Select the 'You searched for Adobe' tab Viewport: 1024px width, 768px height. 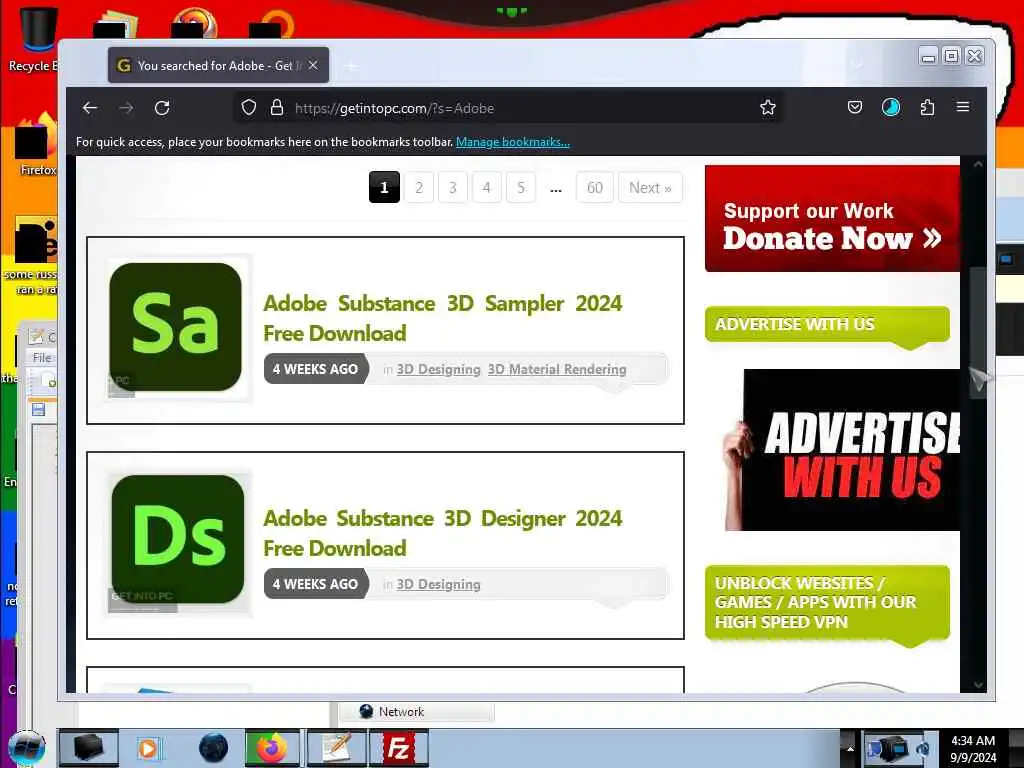218,65
